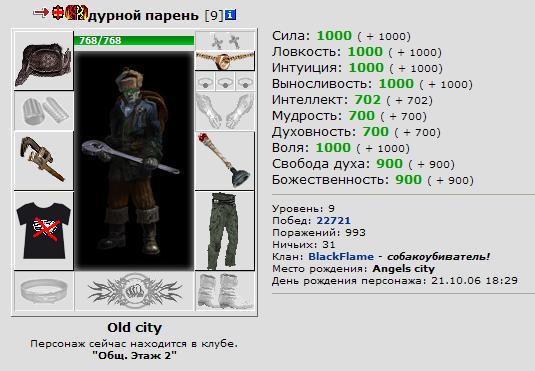Screen dimensions: 535x371
Task: Click the red arrow private message icon
Action: [x=41, y=13]
